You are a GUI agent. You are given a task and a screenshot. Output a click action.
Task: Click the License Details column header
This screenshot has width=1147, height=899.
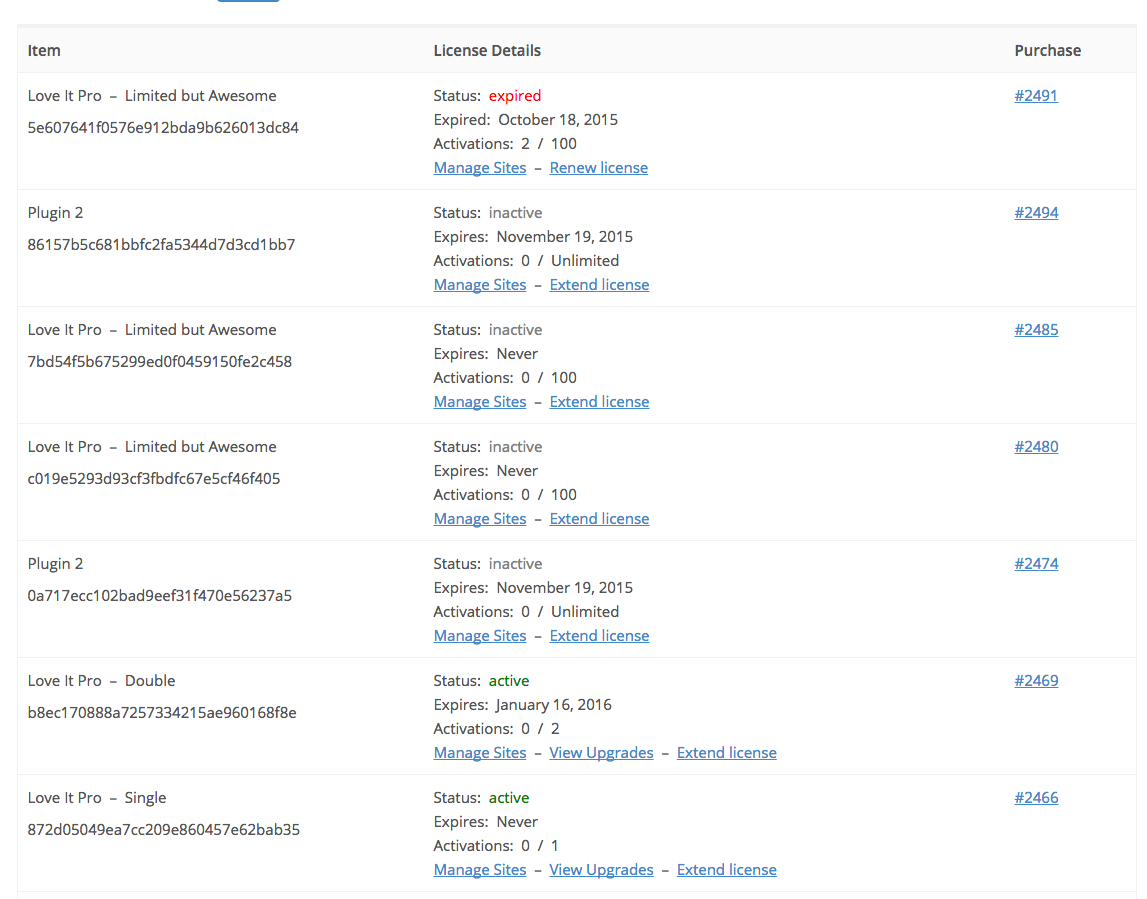click(x=487, y=50)
